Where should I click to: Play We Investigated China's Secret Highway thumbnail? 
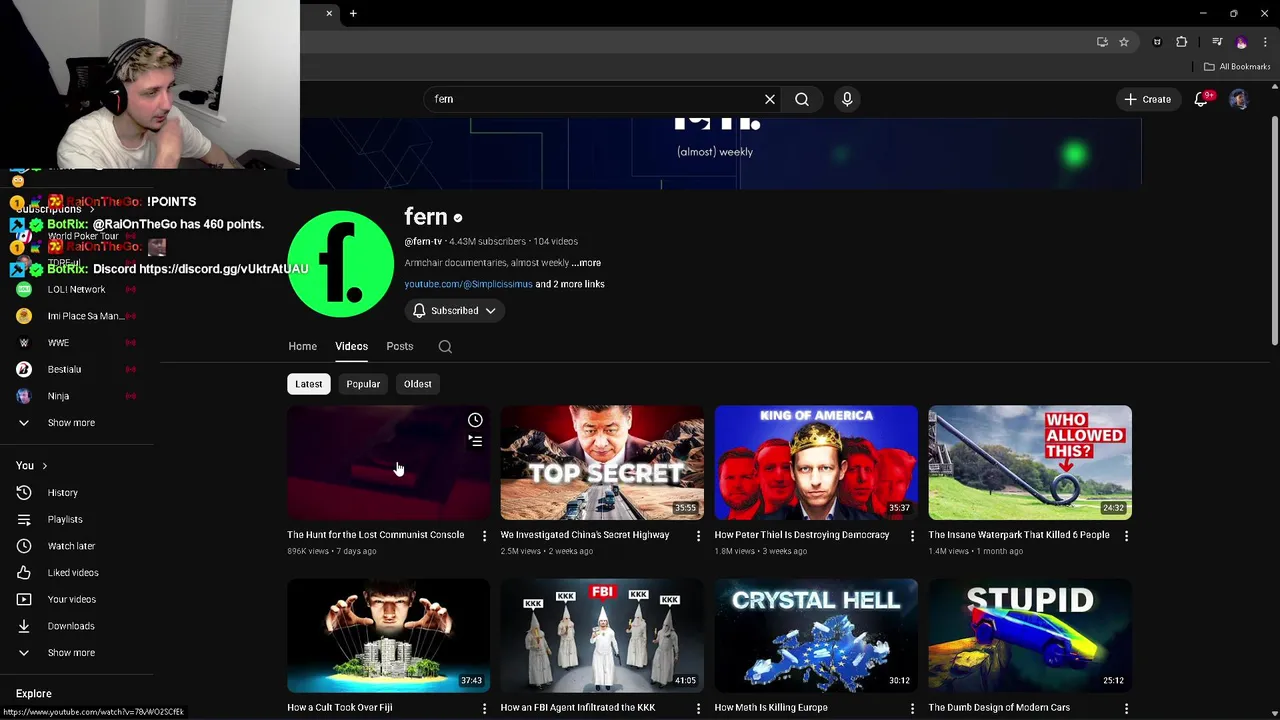tap(602, 463)
